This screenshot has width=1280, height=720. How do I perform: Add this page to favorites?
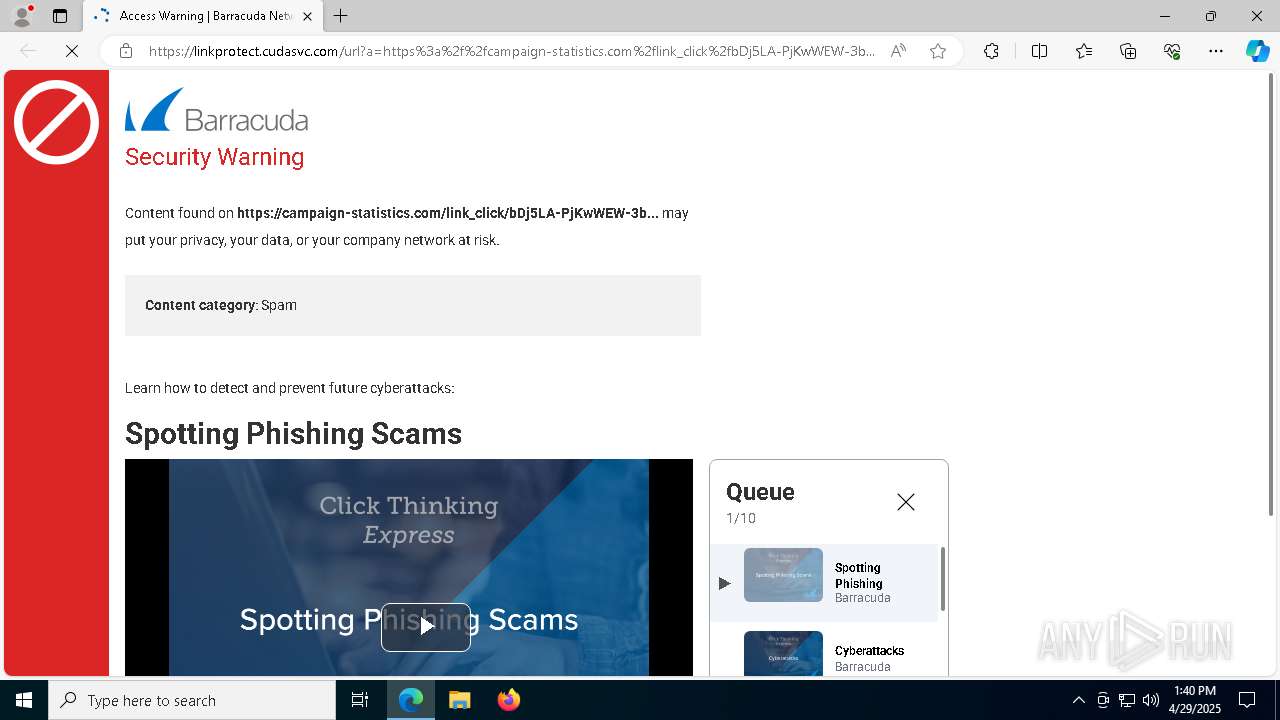(938, 51)
